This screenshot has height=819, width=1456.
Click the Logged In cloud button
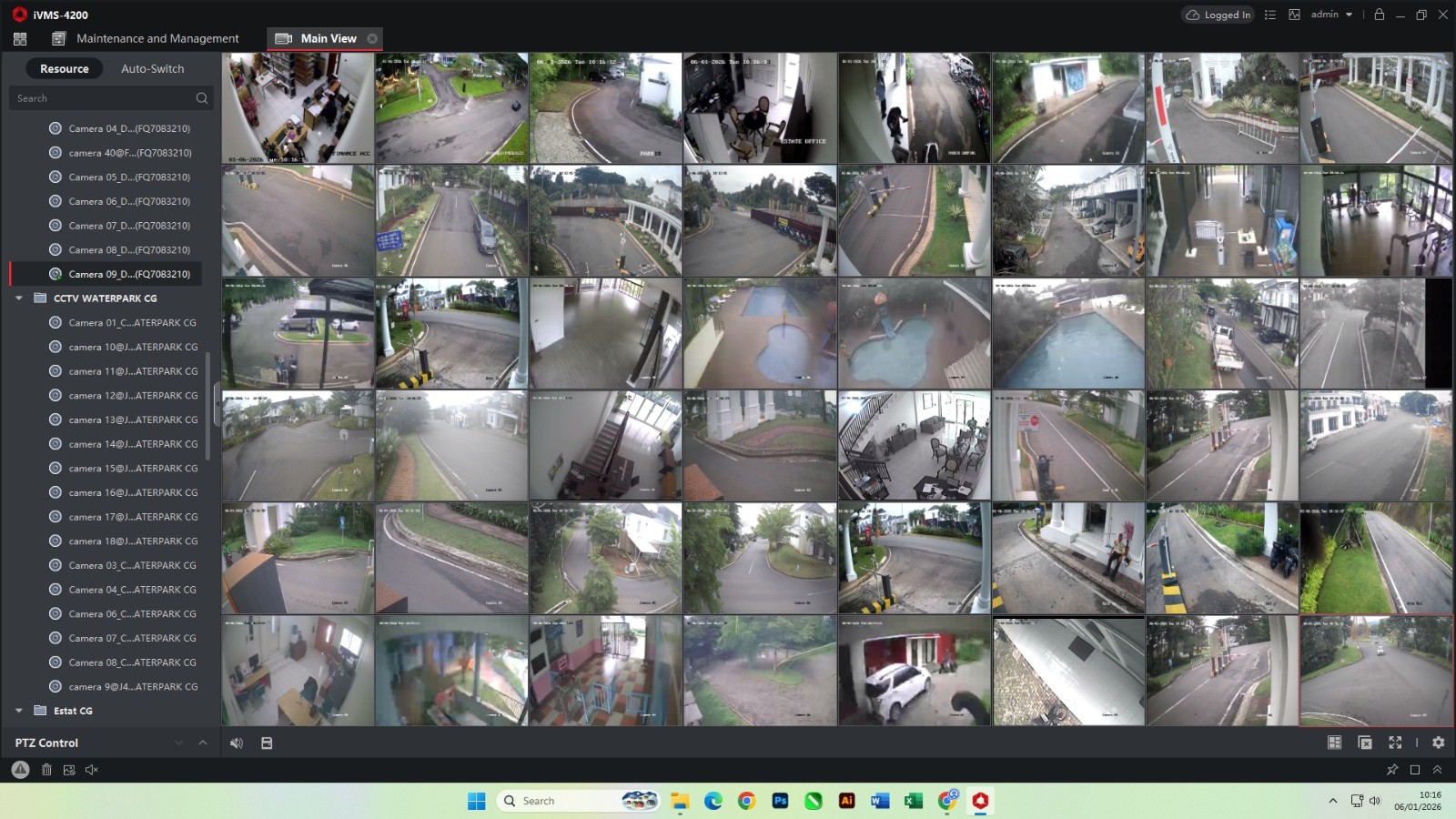[1218, 15]
